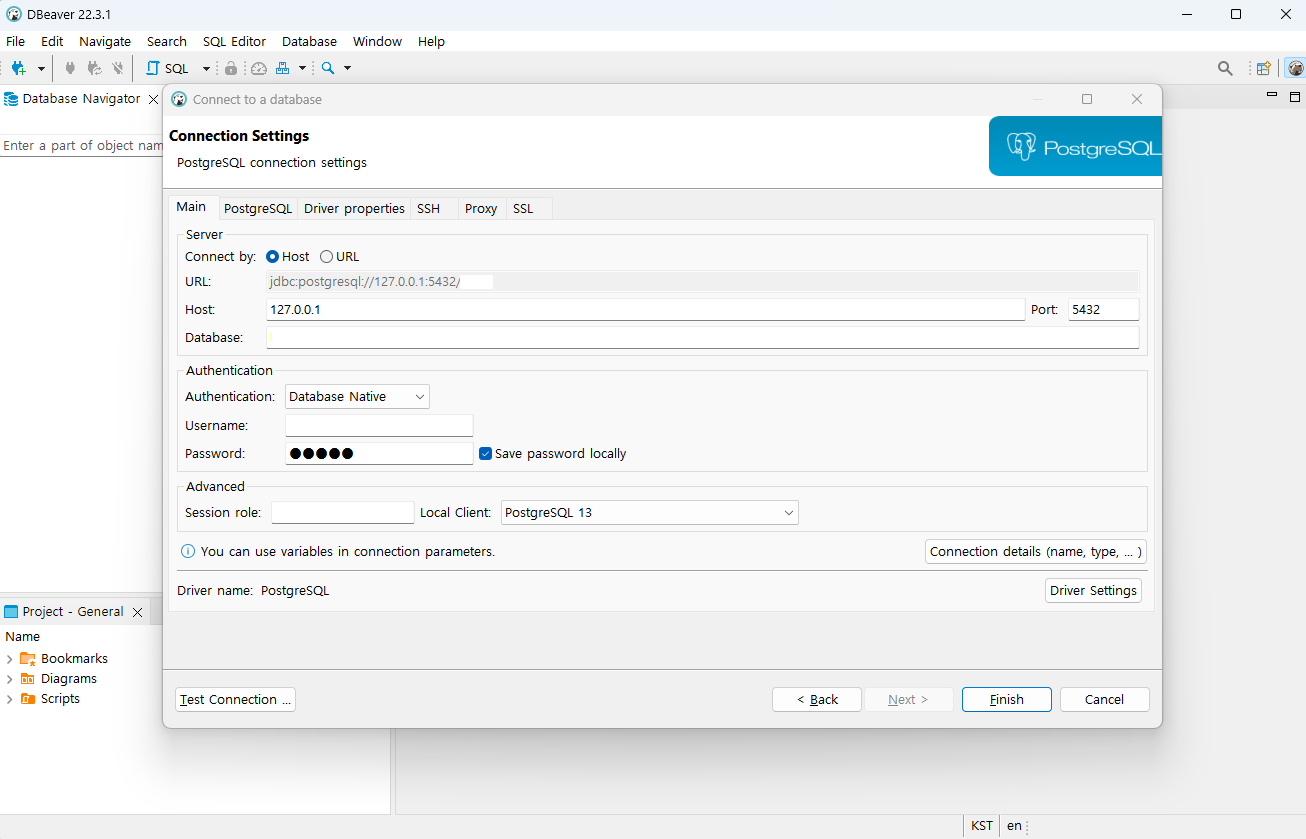The width and height of the screenshot is (1306, 839).
Task: Click the Open Perspective icon
Action: (x=1264, y=68)
